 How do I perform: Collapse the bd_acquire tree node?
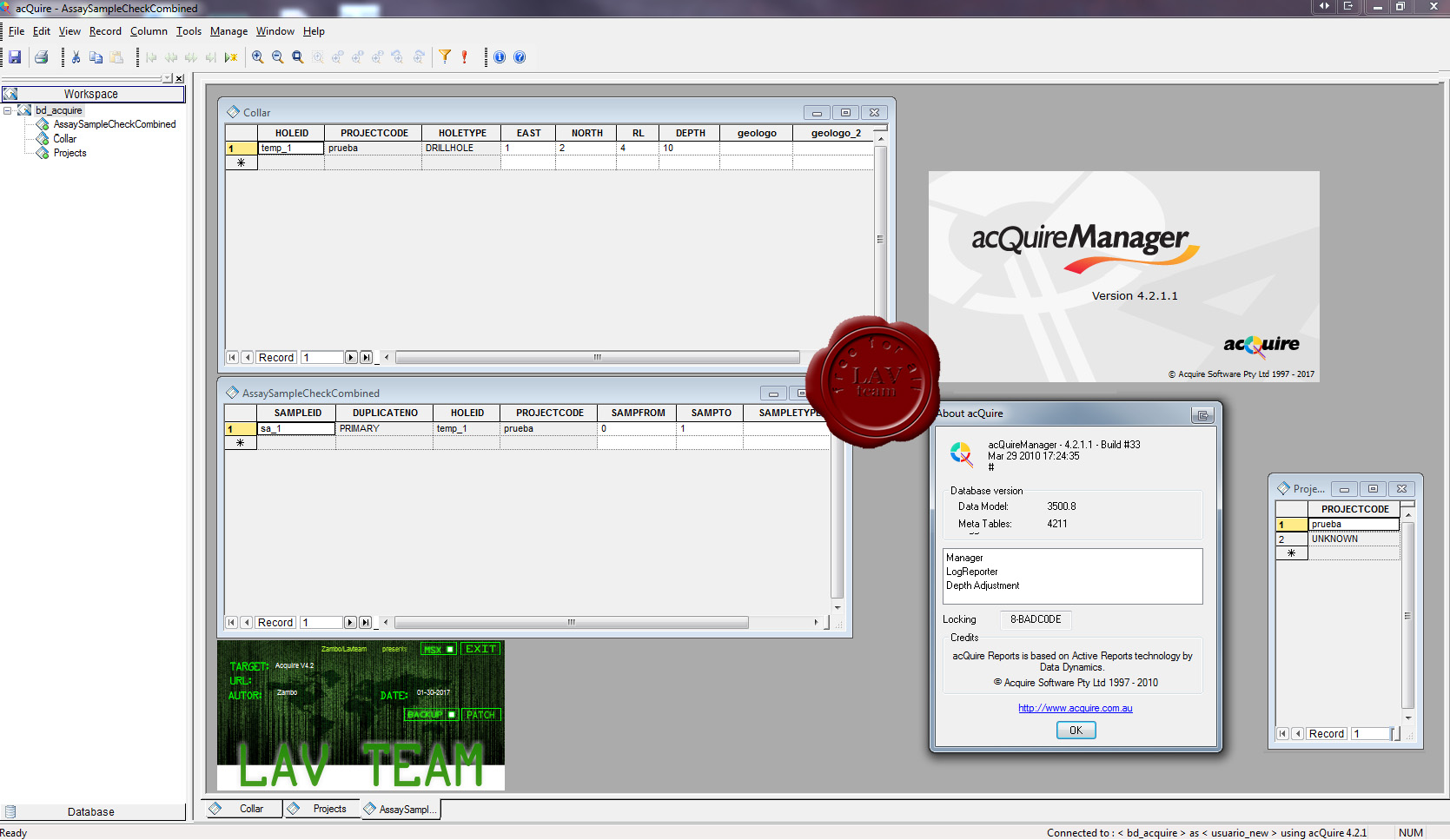coord(8,110)
